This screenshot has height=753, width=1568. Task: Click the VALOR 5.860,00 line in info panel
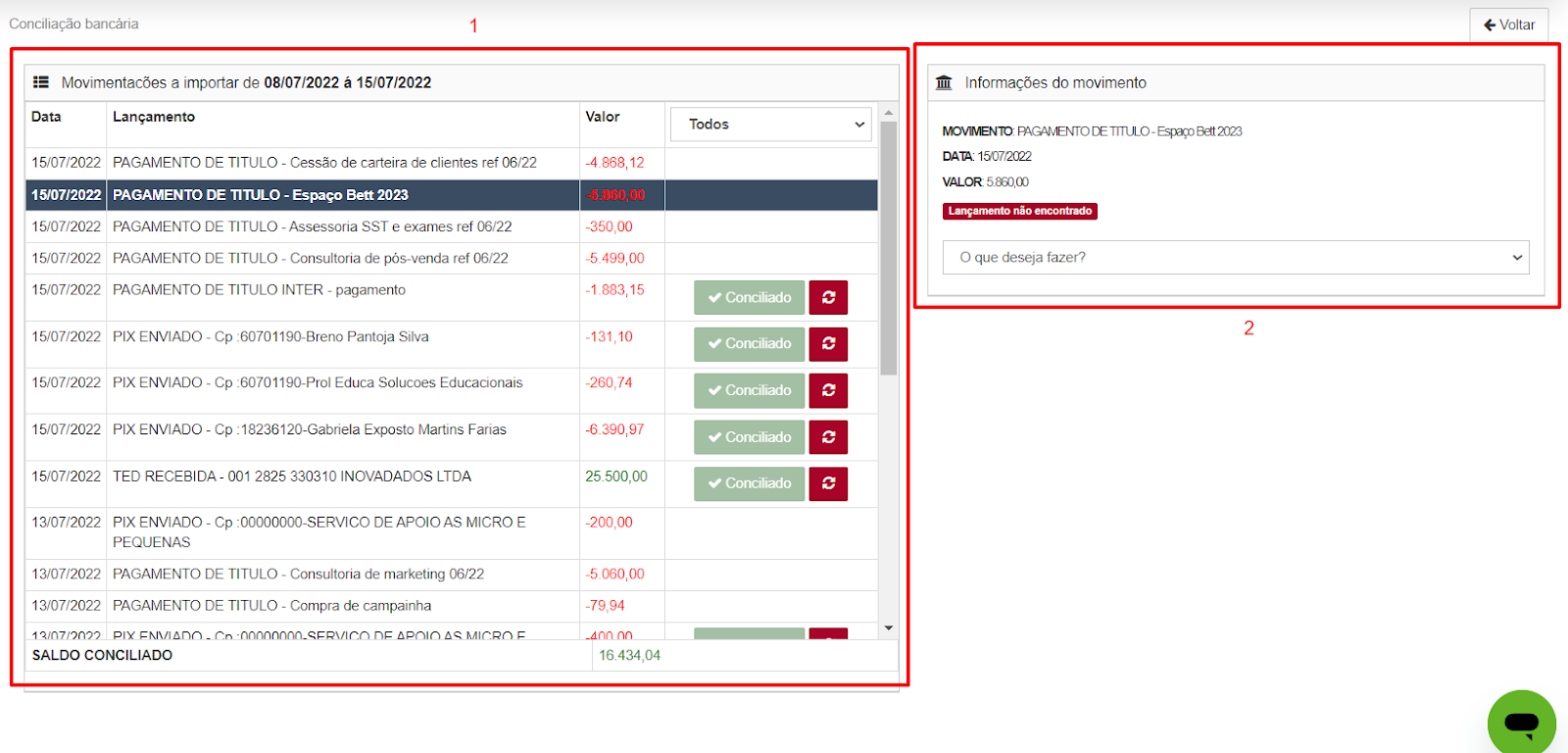click(x=985, y=182)
